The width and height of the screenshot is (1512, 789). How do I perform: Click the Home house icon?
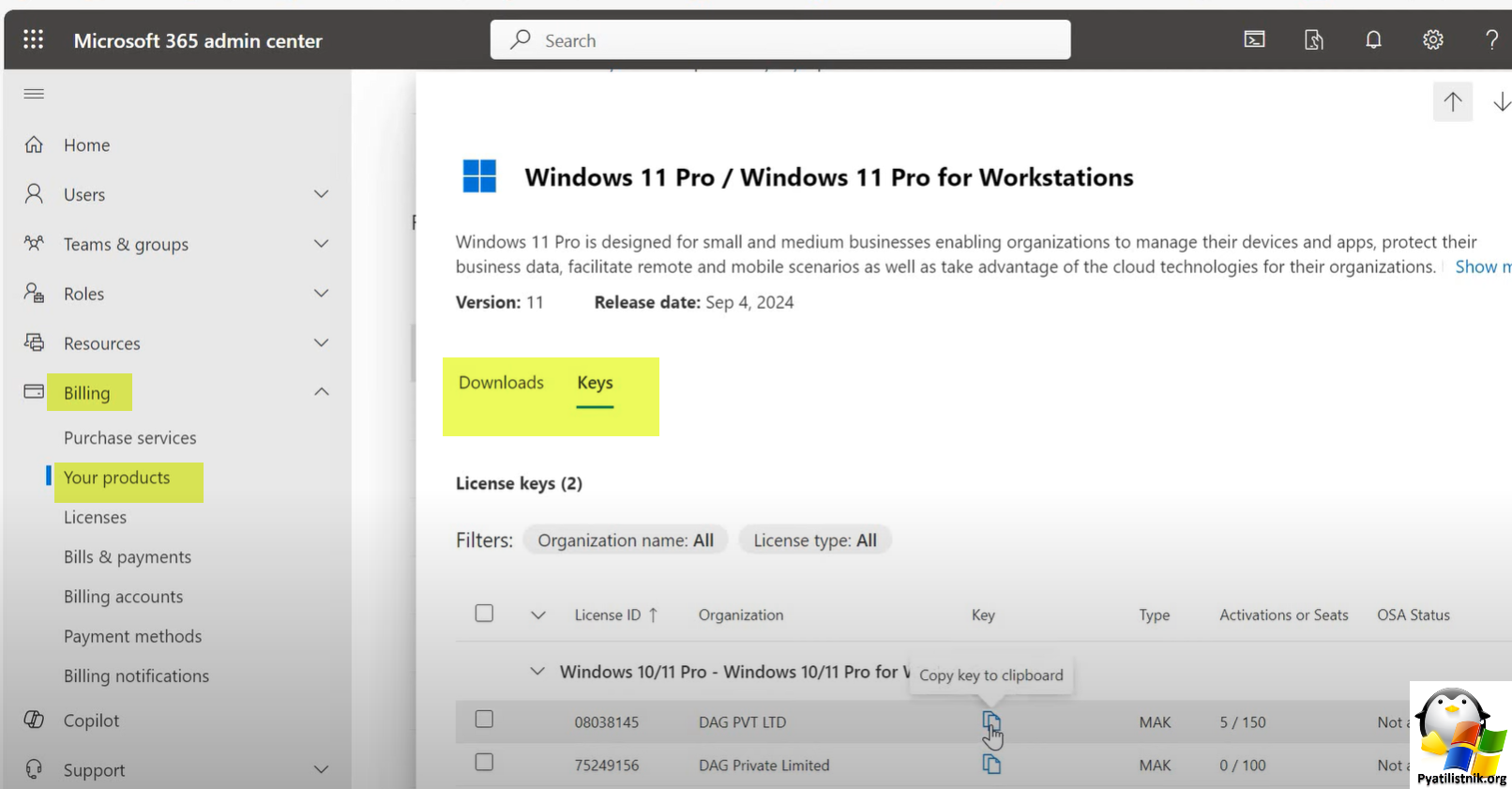coord(34,144)
